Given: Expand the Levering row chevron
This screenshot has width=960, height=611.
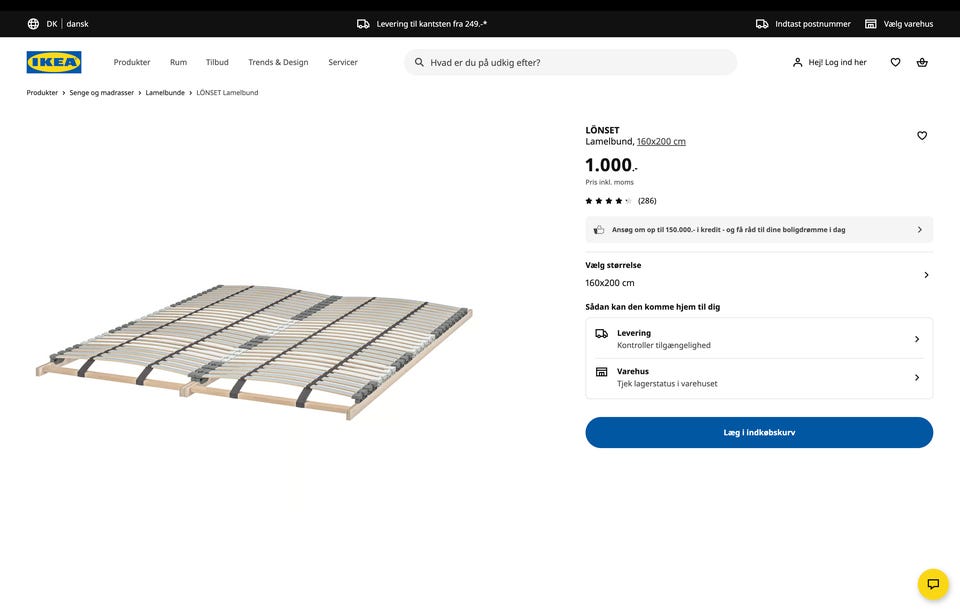Looking at the screenshot, I should 917,339.
